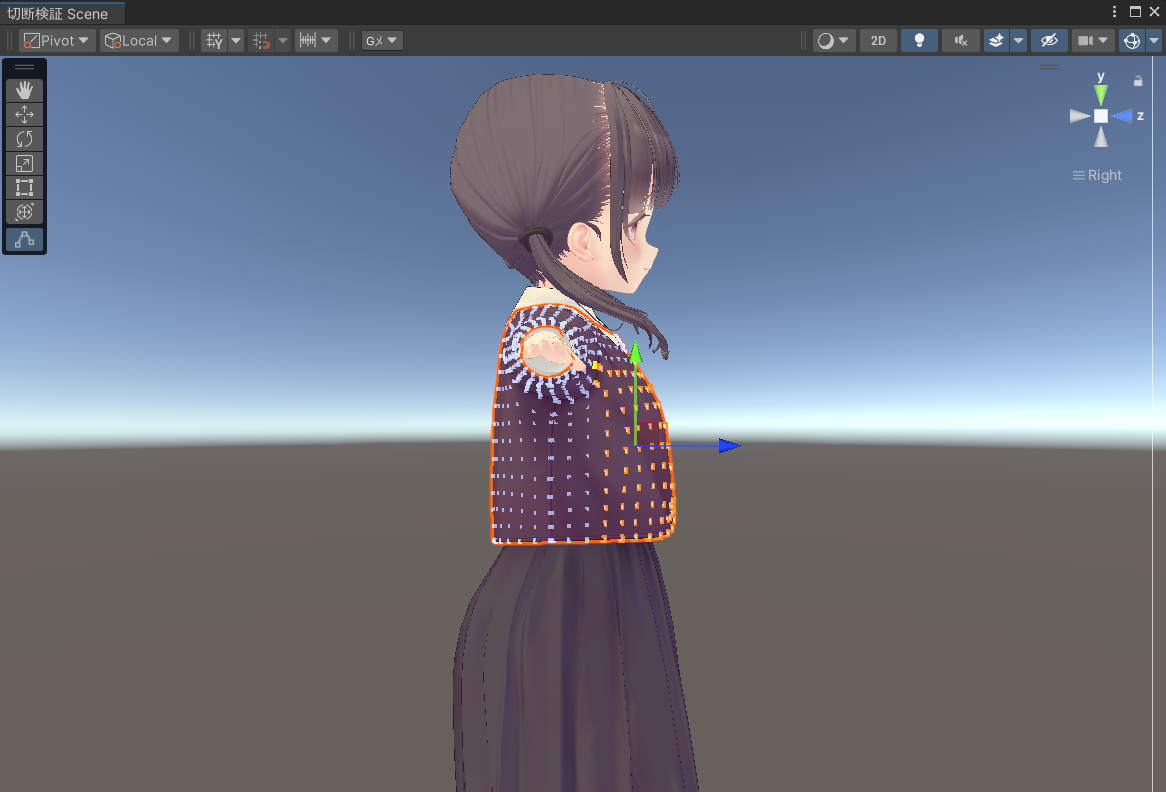Open effects options dropdown arrow

[x=1019, y=41]
